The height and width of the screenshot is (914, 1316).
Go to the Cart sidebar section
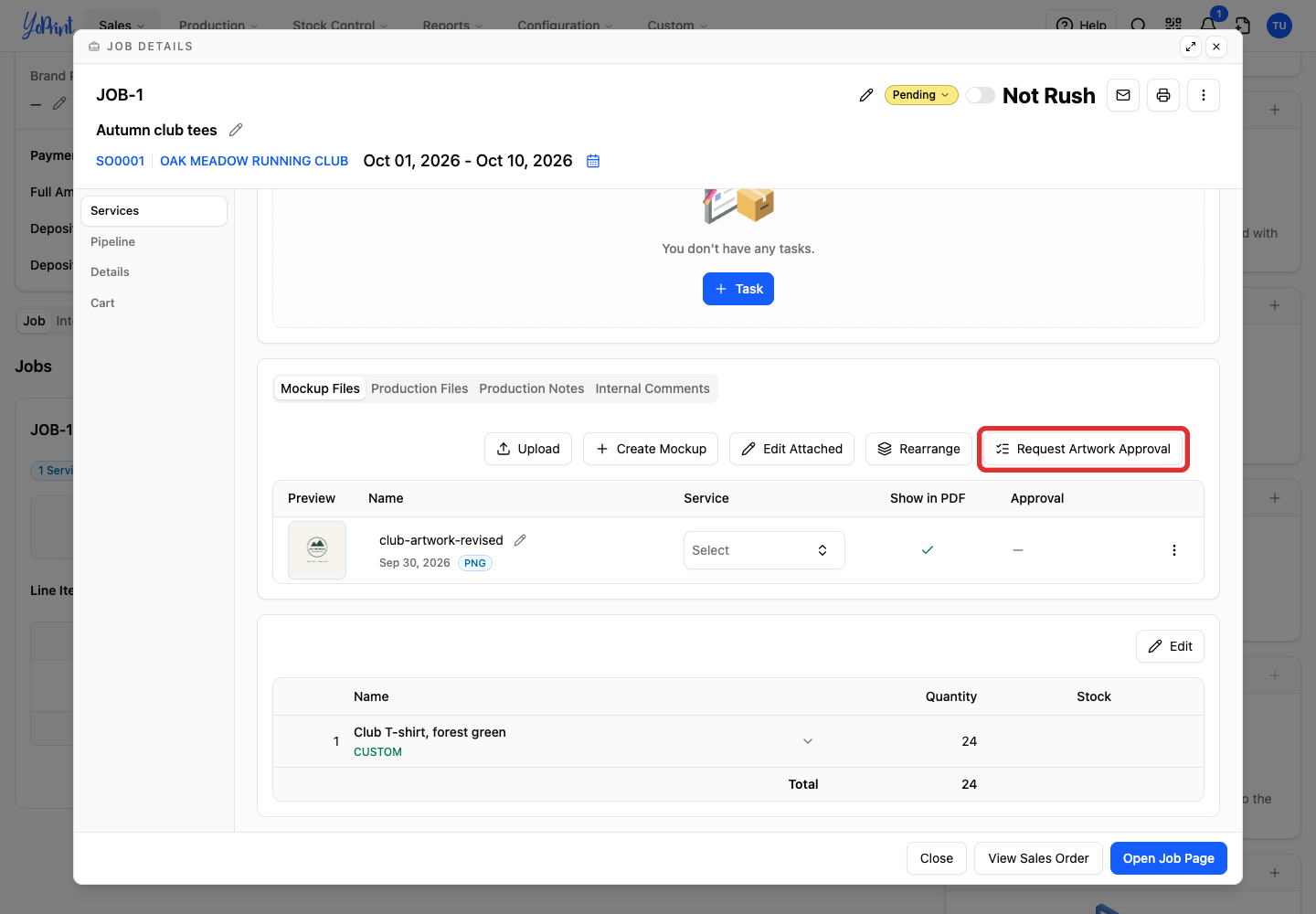[154, 303]
